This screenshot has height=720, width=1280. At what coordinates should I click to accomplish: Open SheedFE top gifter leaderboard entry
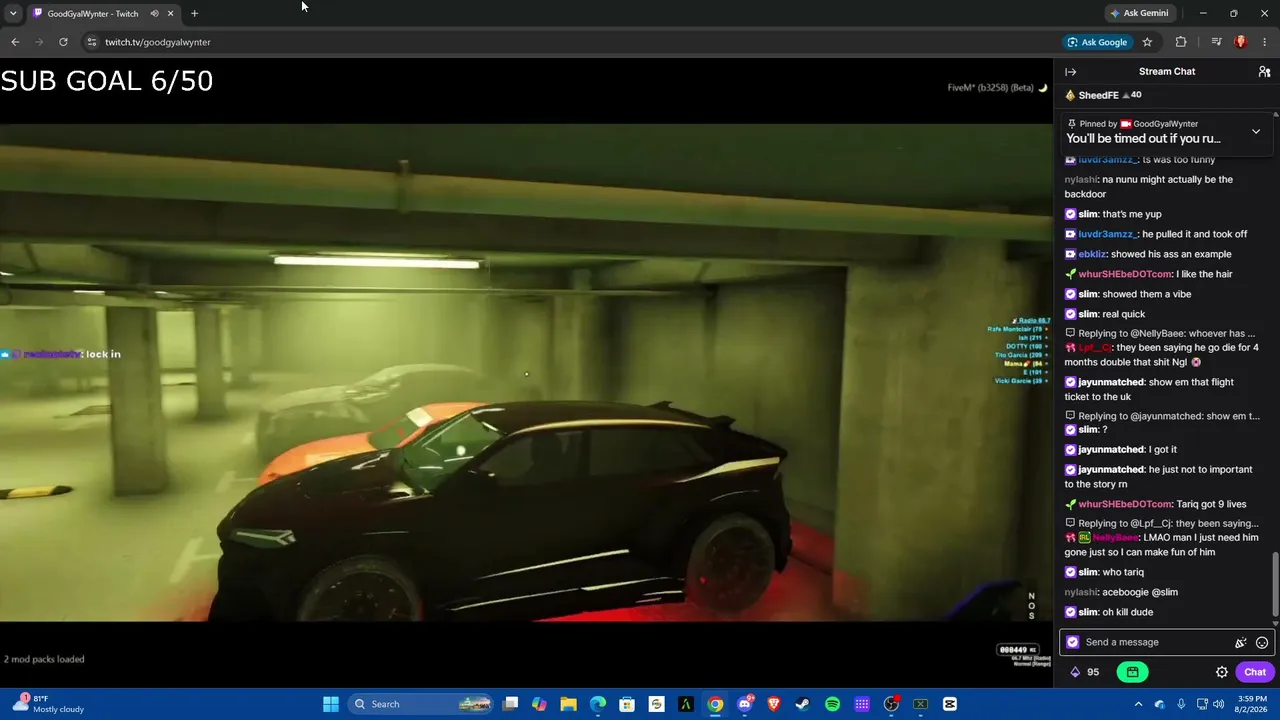tap(1103, 95)
